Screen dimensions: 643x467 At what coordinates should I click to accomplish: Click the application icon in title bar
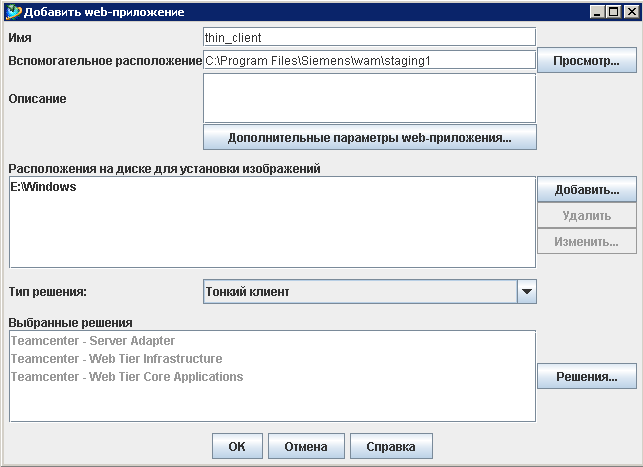click(13, 12)
